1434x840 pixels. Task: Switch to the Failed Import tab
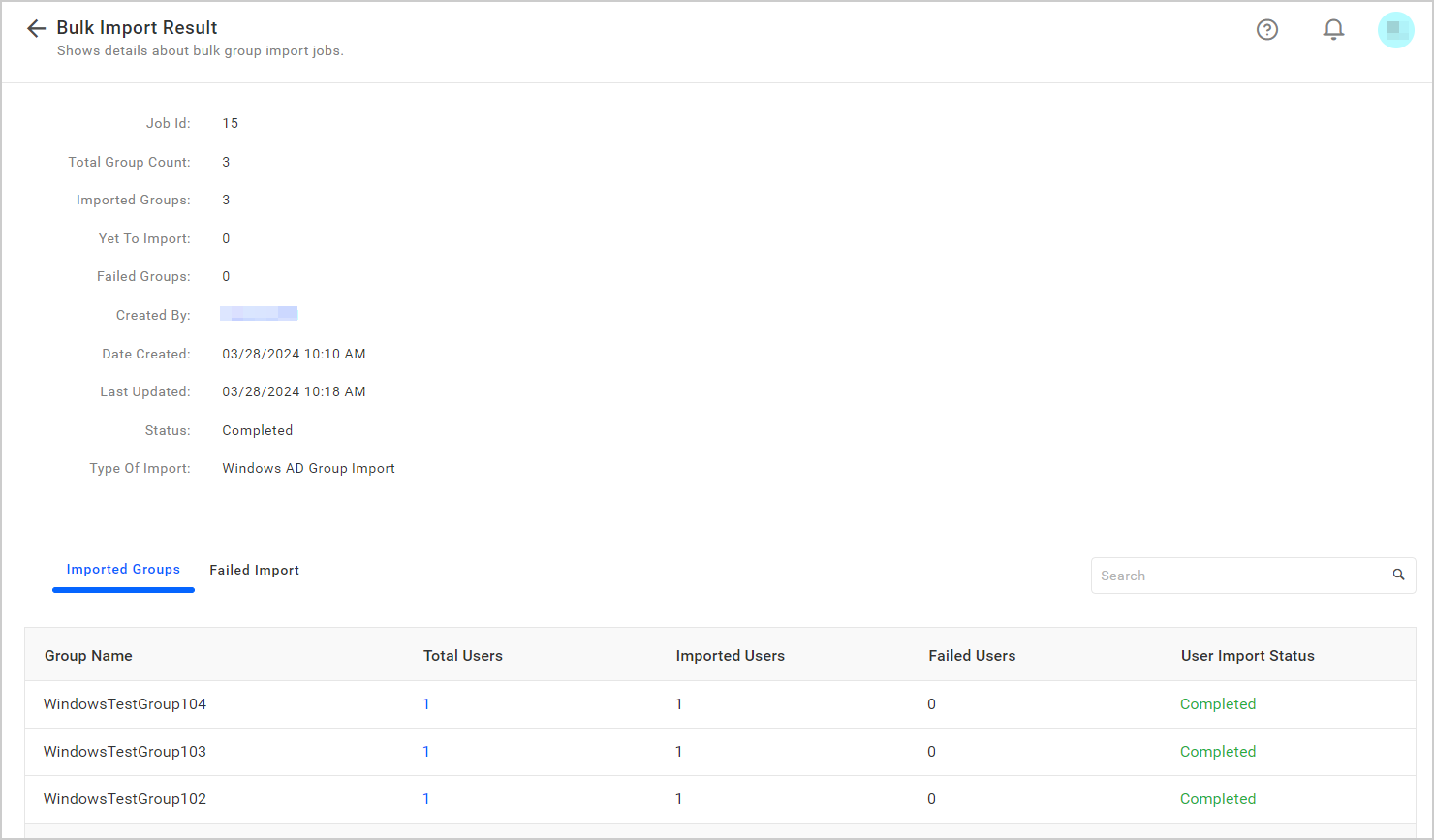click(x=254, y=570)
